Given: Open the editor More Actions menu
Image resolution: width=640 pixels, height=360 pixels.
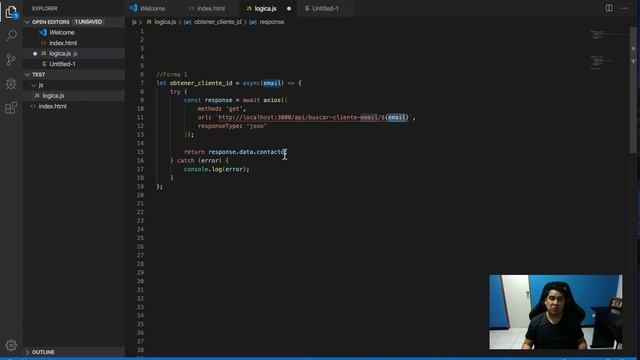Looking at the screenshot, I should 624,8.
